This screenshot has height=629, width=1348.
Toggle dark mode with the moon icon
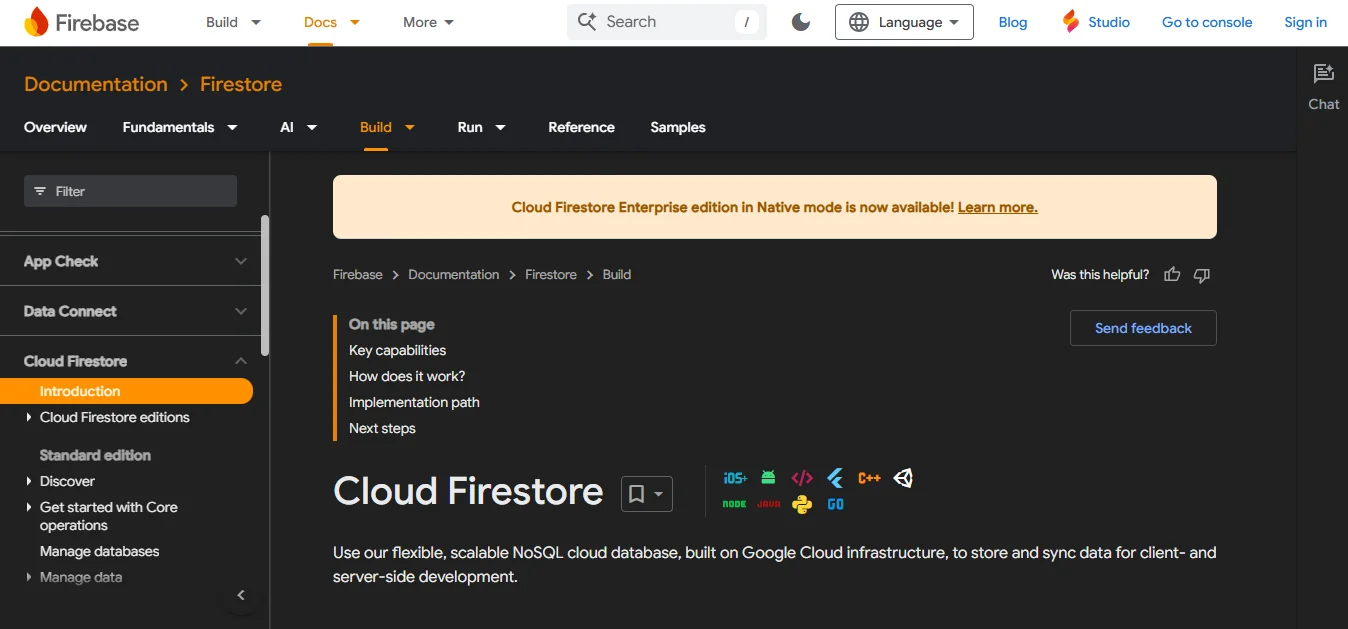[x=800, y=21]
